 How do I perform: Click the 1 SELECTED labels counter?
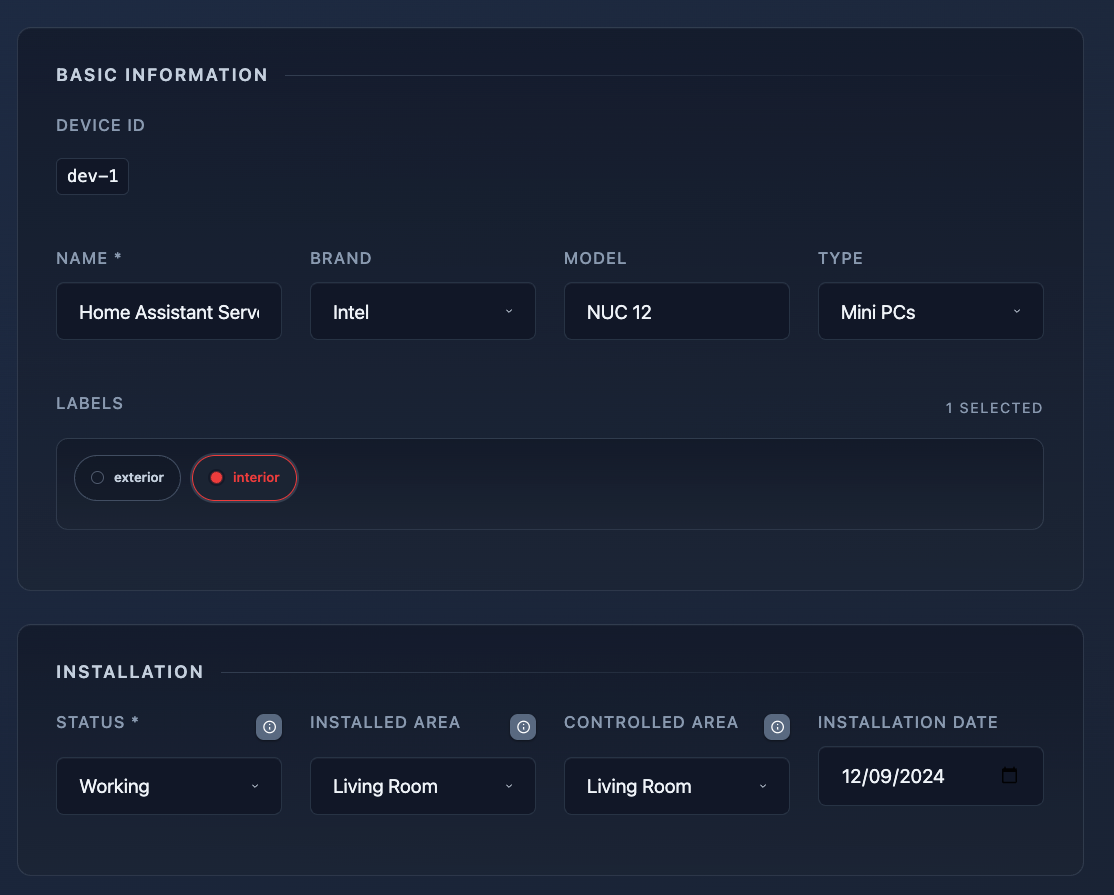tap(994, 408)
